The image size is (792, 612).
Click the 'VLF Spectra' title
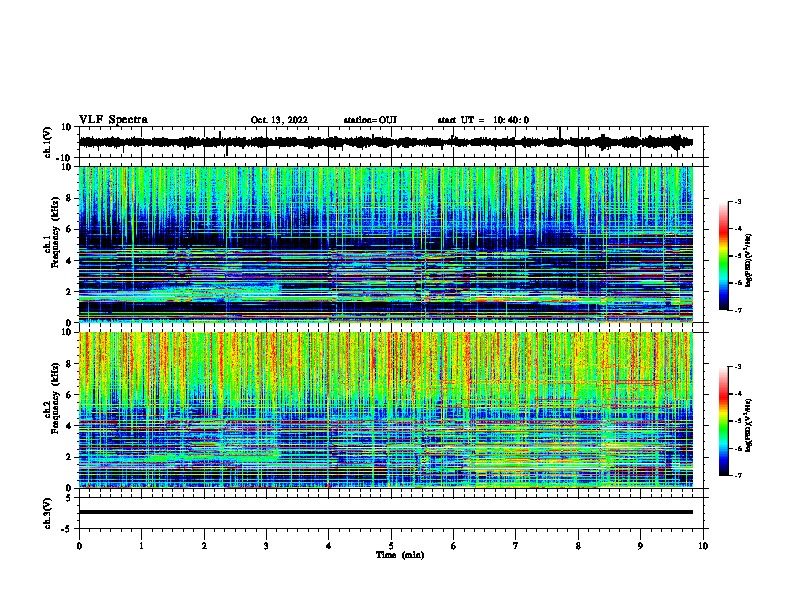(113, 120)
